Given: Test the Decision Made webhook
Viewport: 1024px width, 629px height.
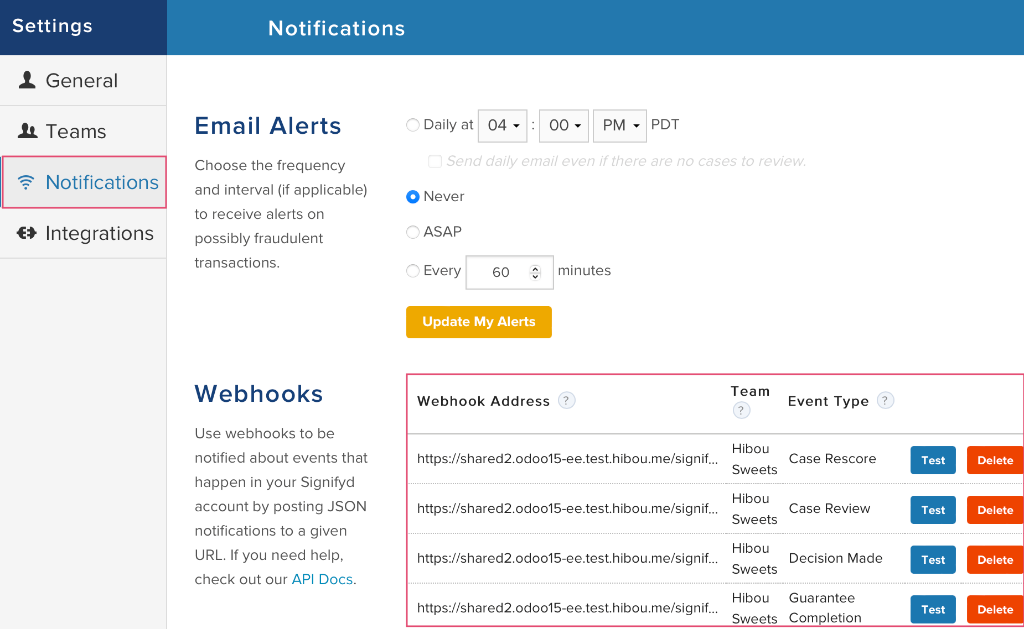Looking at the screenshot, I should click(933, 560).
